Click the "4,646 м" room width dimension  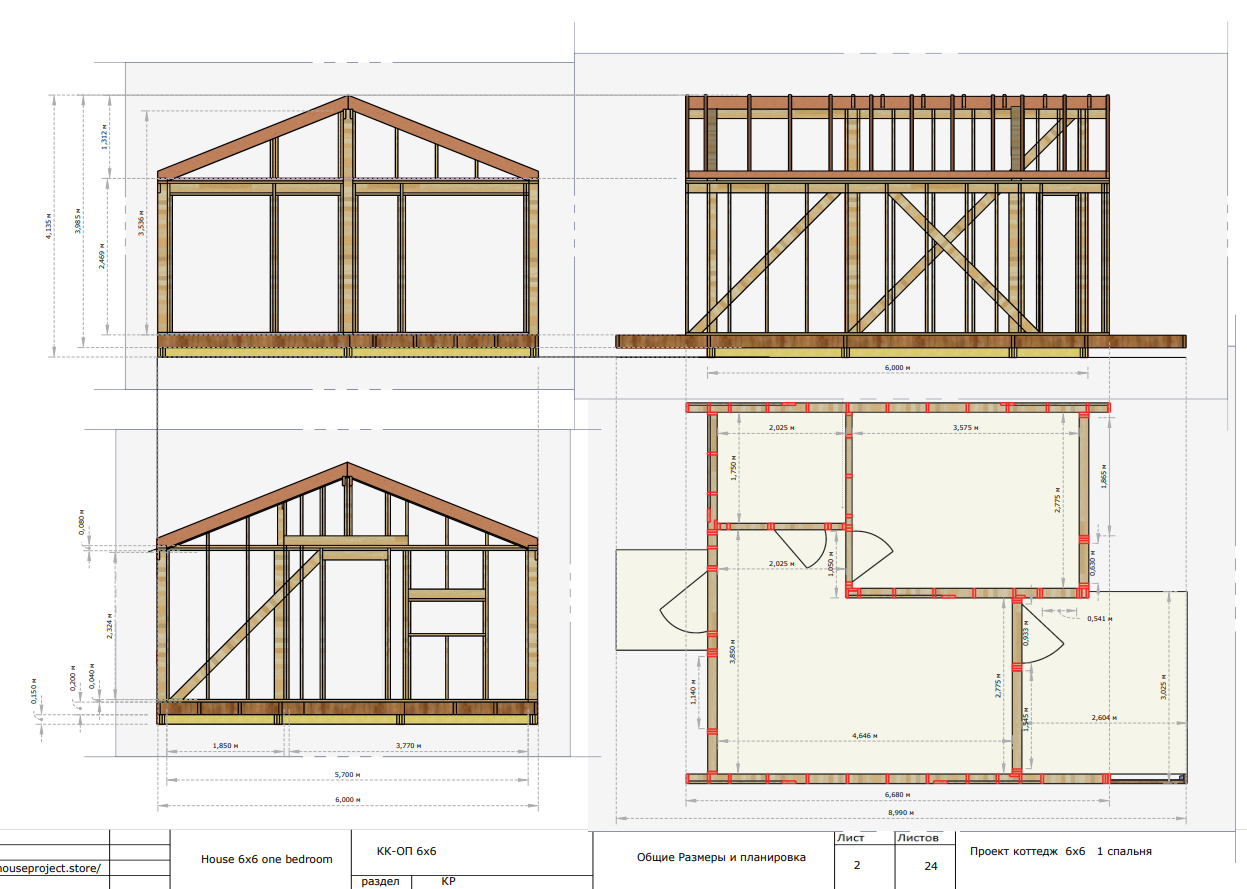click(866, 736)
